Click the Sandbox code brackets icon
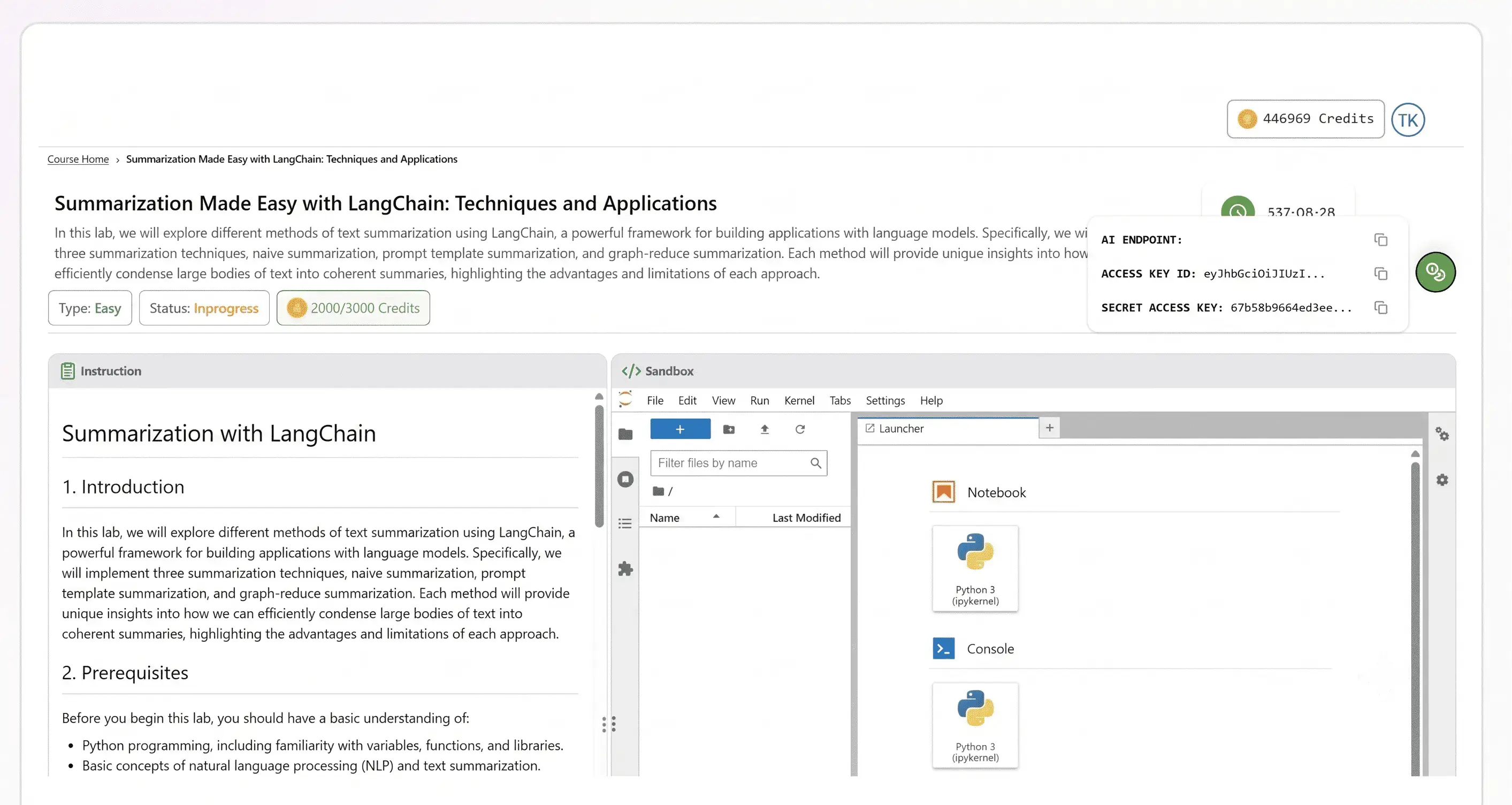 [631, 371]
